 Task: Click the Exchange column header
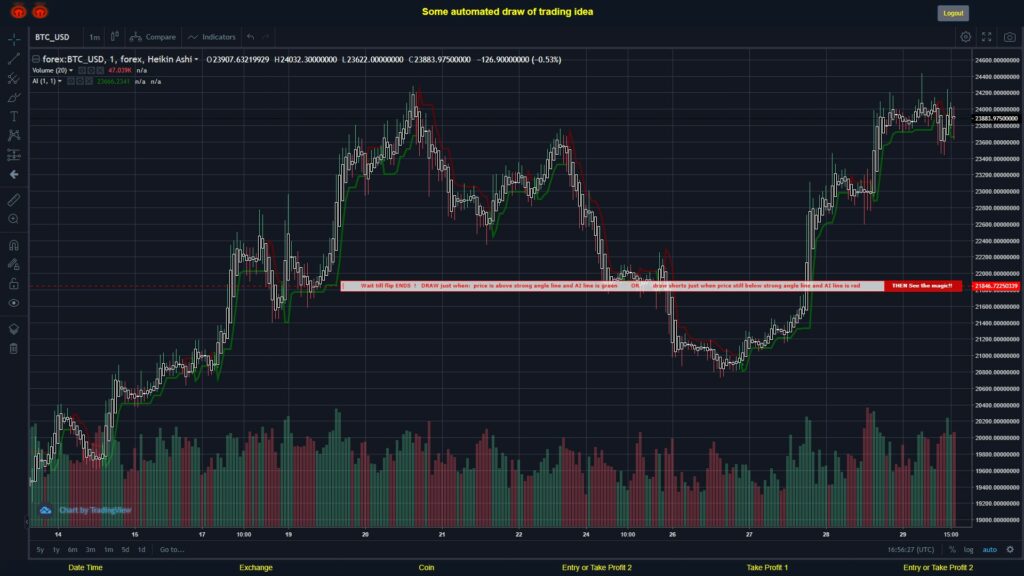[x=256, y=568]
